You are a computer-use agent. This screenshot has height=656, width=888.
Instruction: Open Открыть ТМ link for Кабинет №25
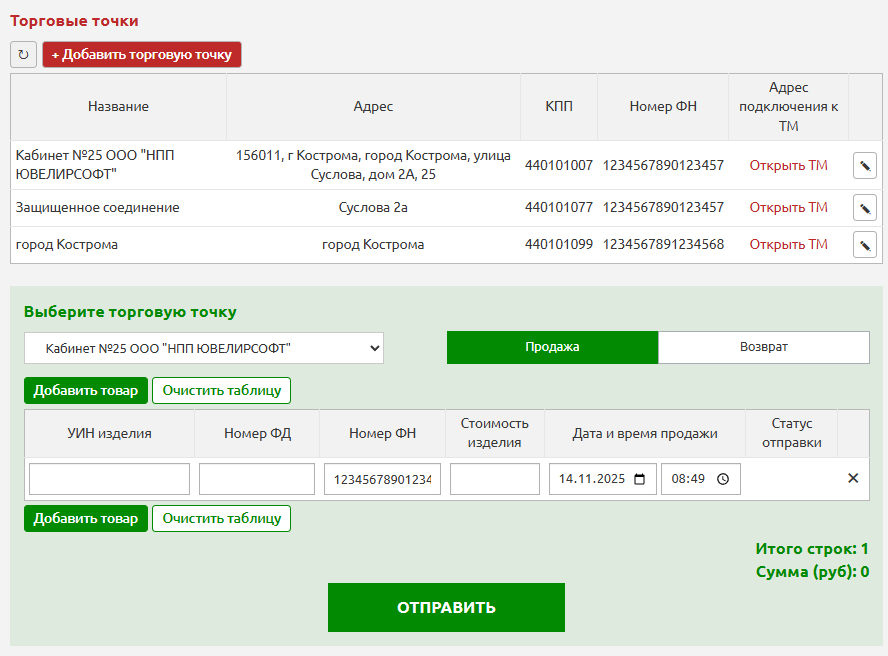point(788,166)
